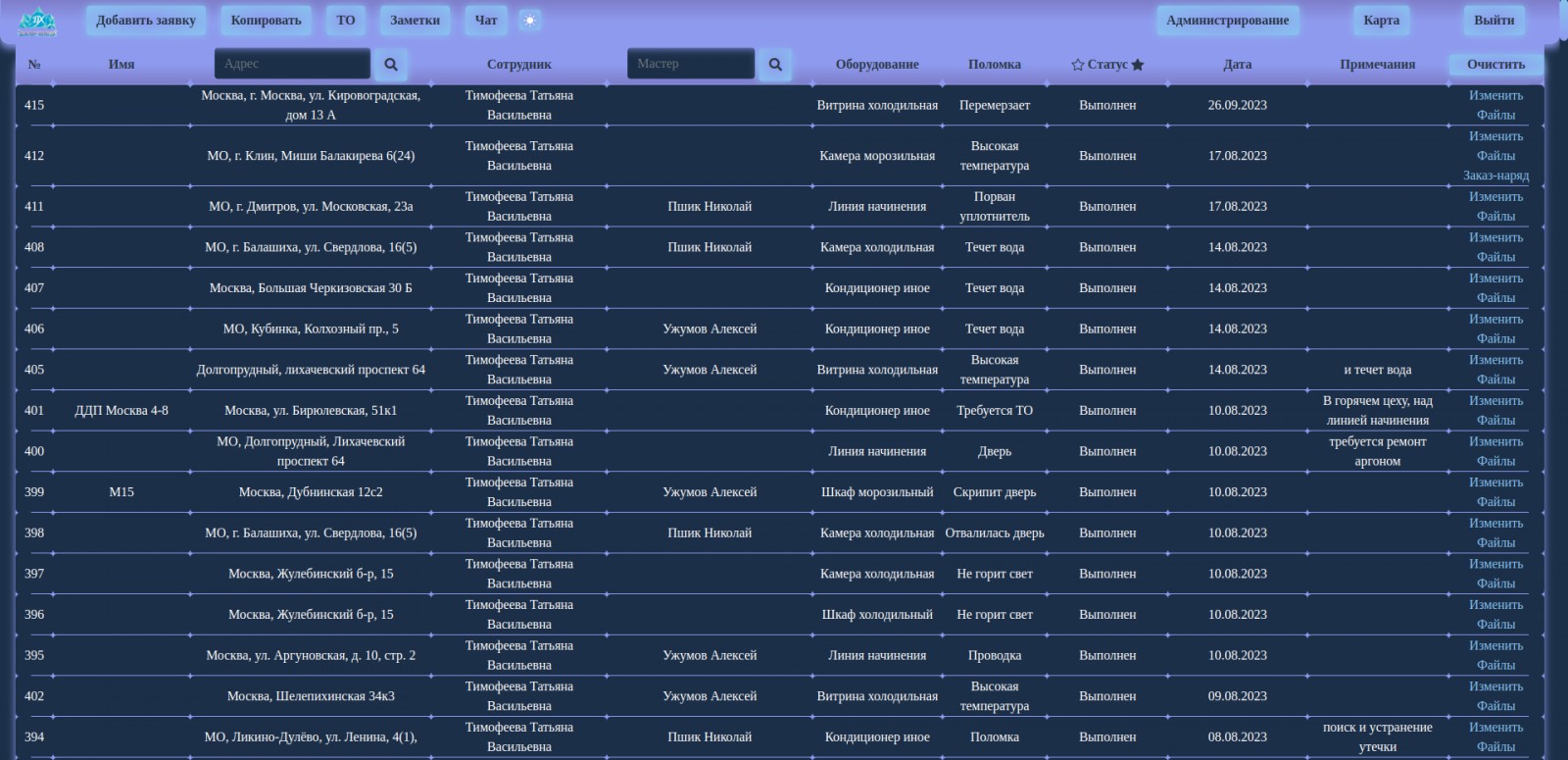
Task: Focus the Адрес search field
Action: click(x=292, y=64)
